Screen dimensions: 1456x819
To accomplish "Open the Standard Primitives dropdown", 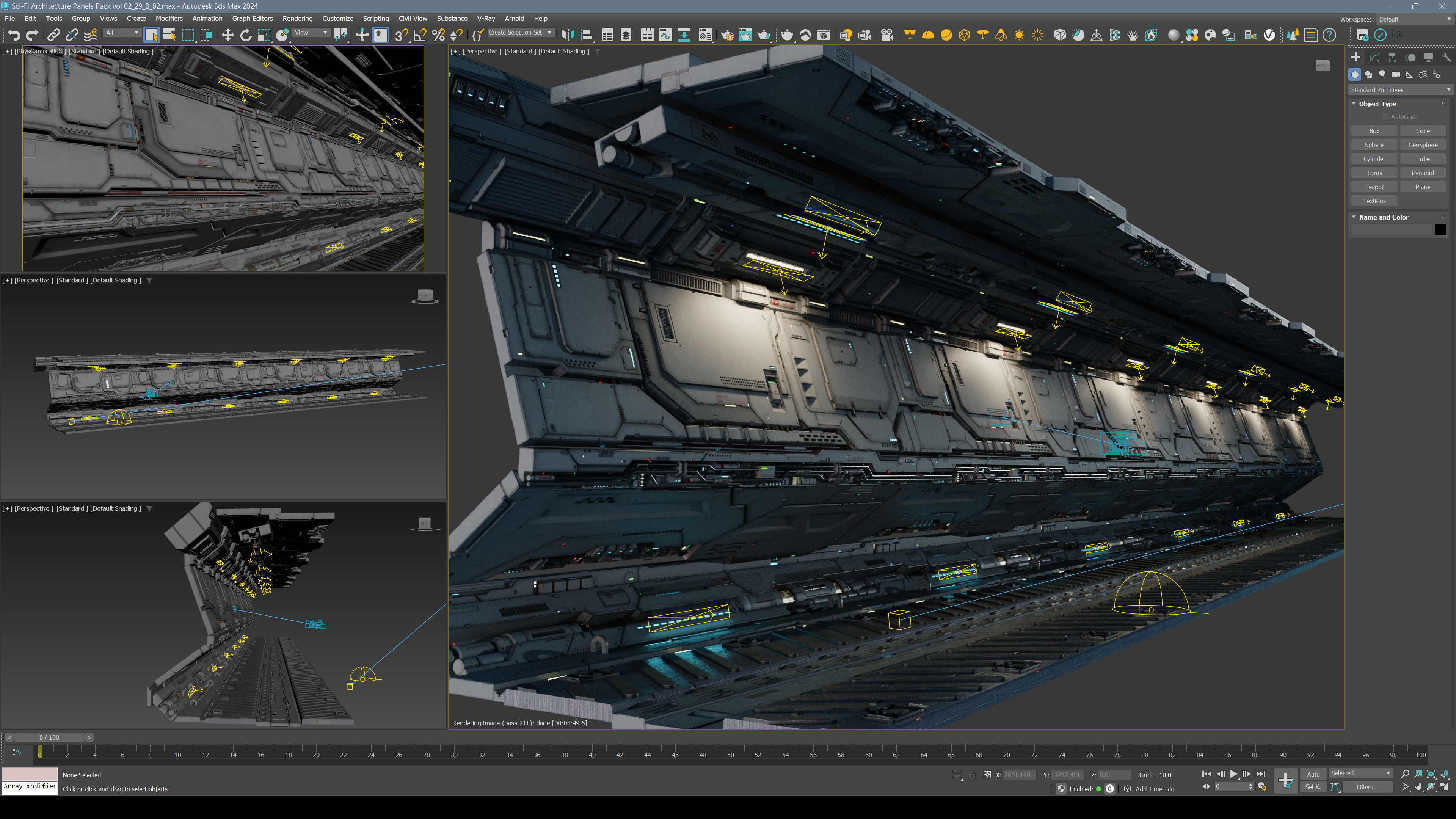I will coord(1400,90).
